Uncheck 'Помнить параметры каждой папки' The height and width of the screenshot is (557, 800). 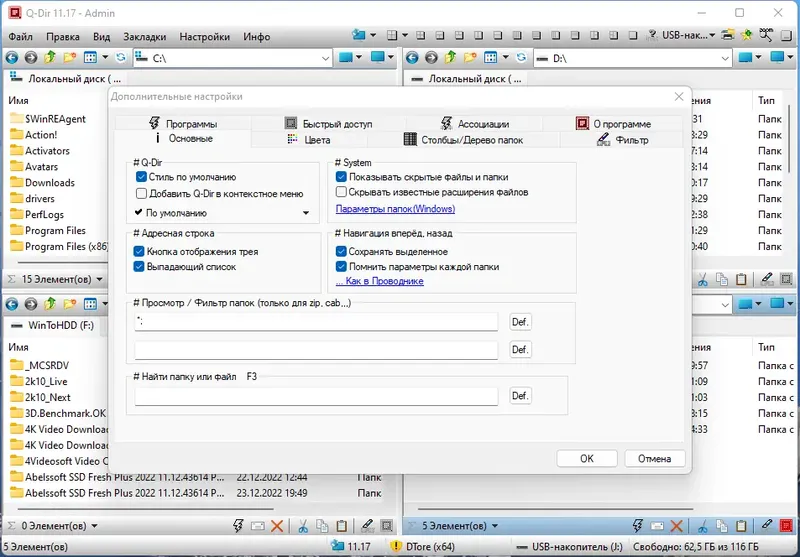(341, 266)
